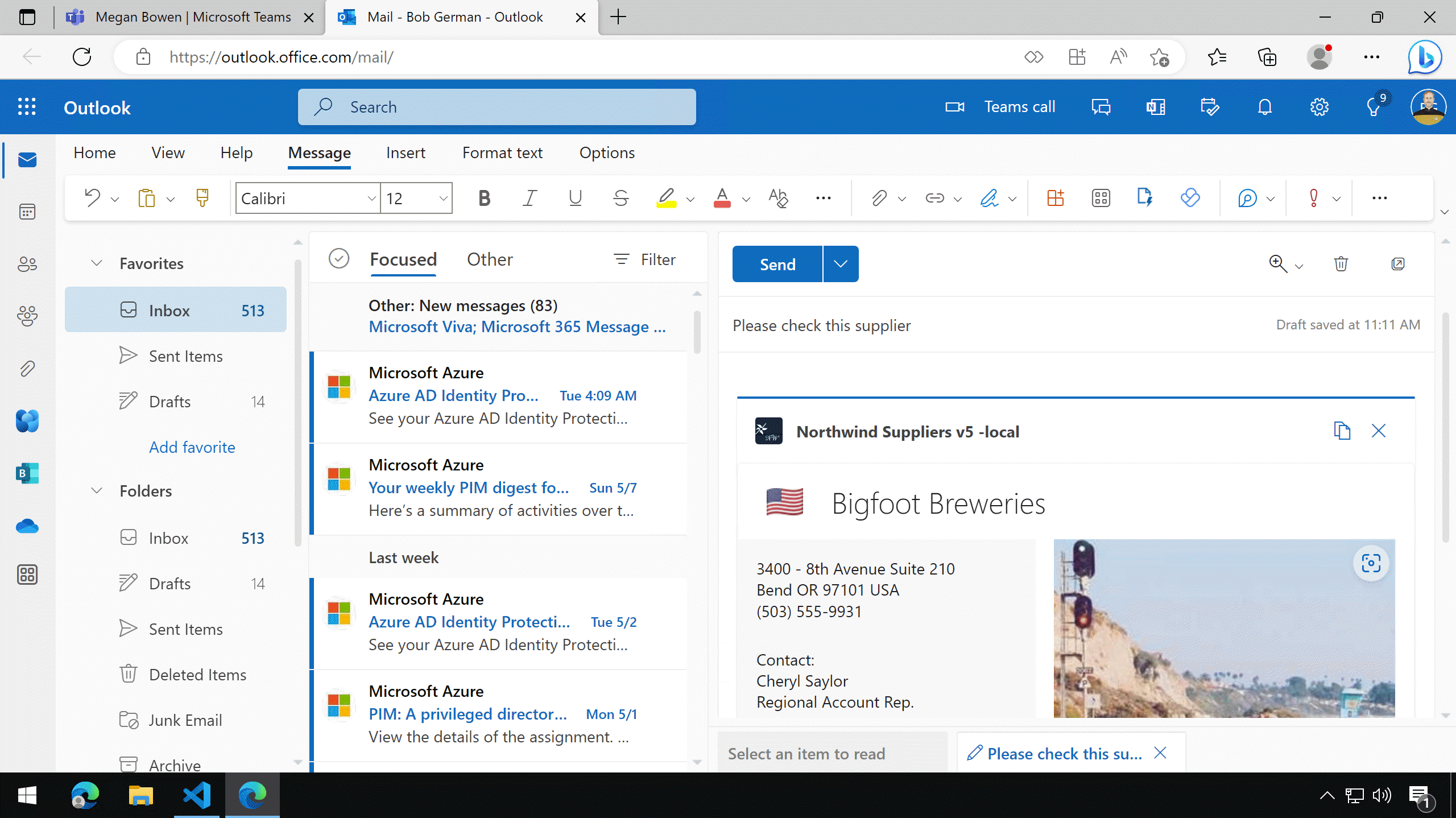The height and width of the screenshot is (818, 1456).
Task: Open Files paperclip in left rail
Action: [27, 369]
